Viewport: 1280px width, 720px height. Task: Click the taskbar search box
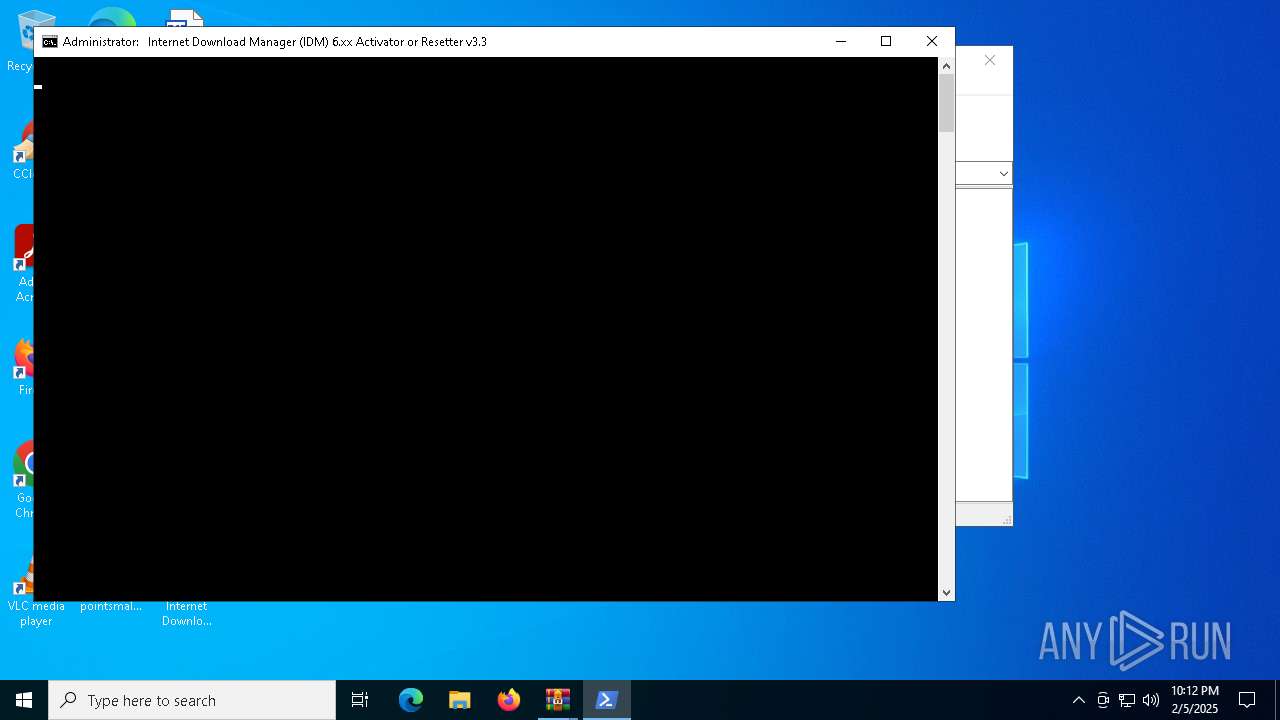192,700
